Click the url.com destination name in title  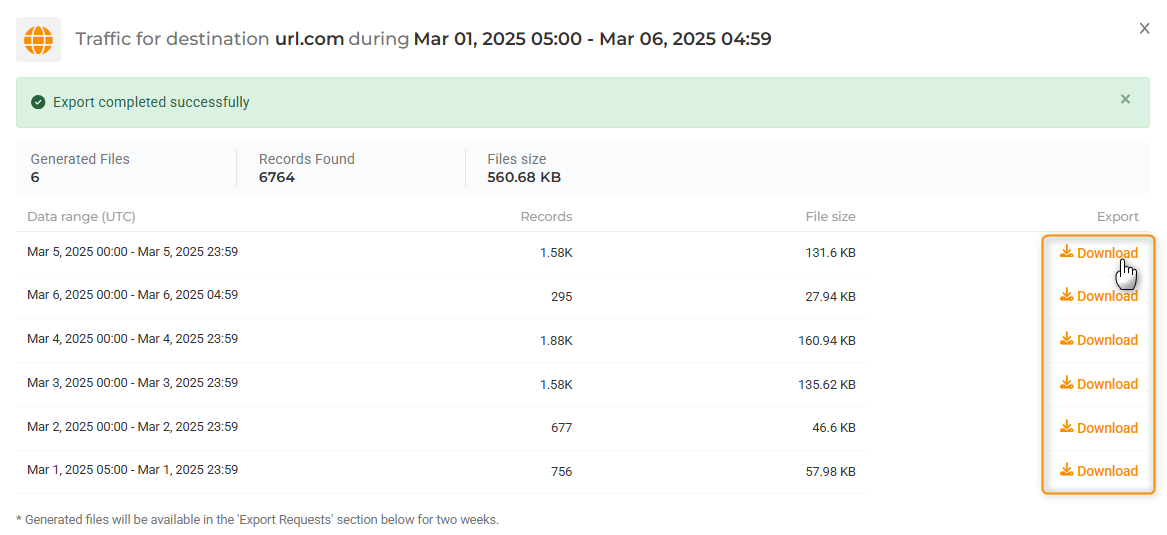pyautogui.click(x=309, y=39)
